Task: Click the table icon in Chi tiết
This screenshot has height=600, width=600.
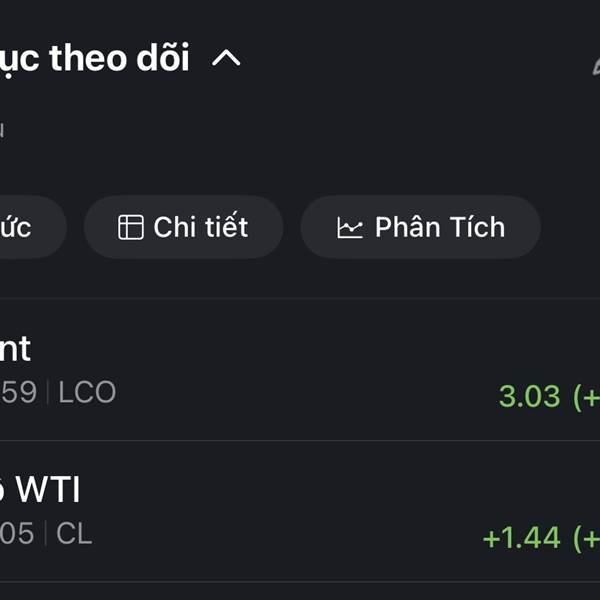Action: coord(130,228)
